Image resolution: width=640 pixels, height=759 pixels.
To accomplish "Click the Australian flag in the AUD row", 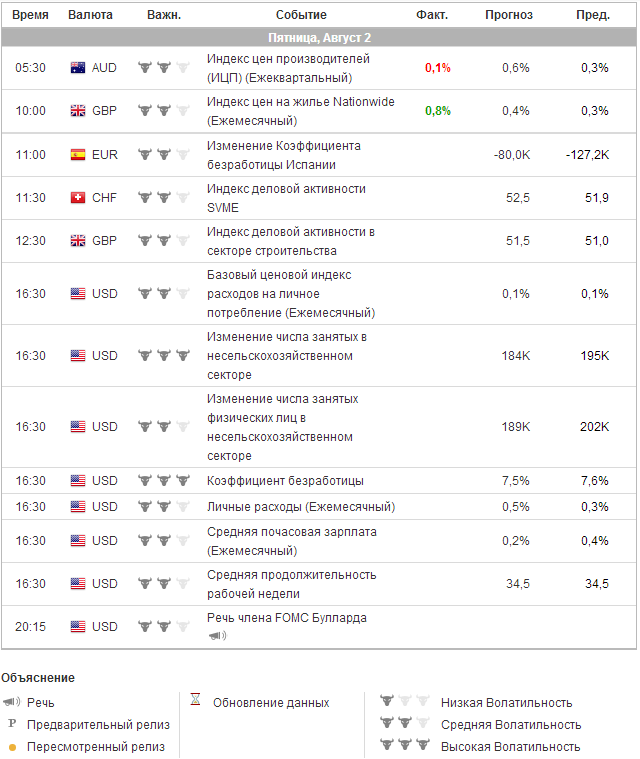I will (78, 68).
